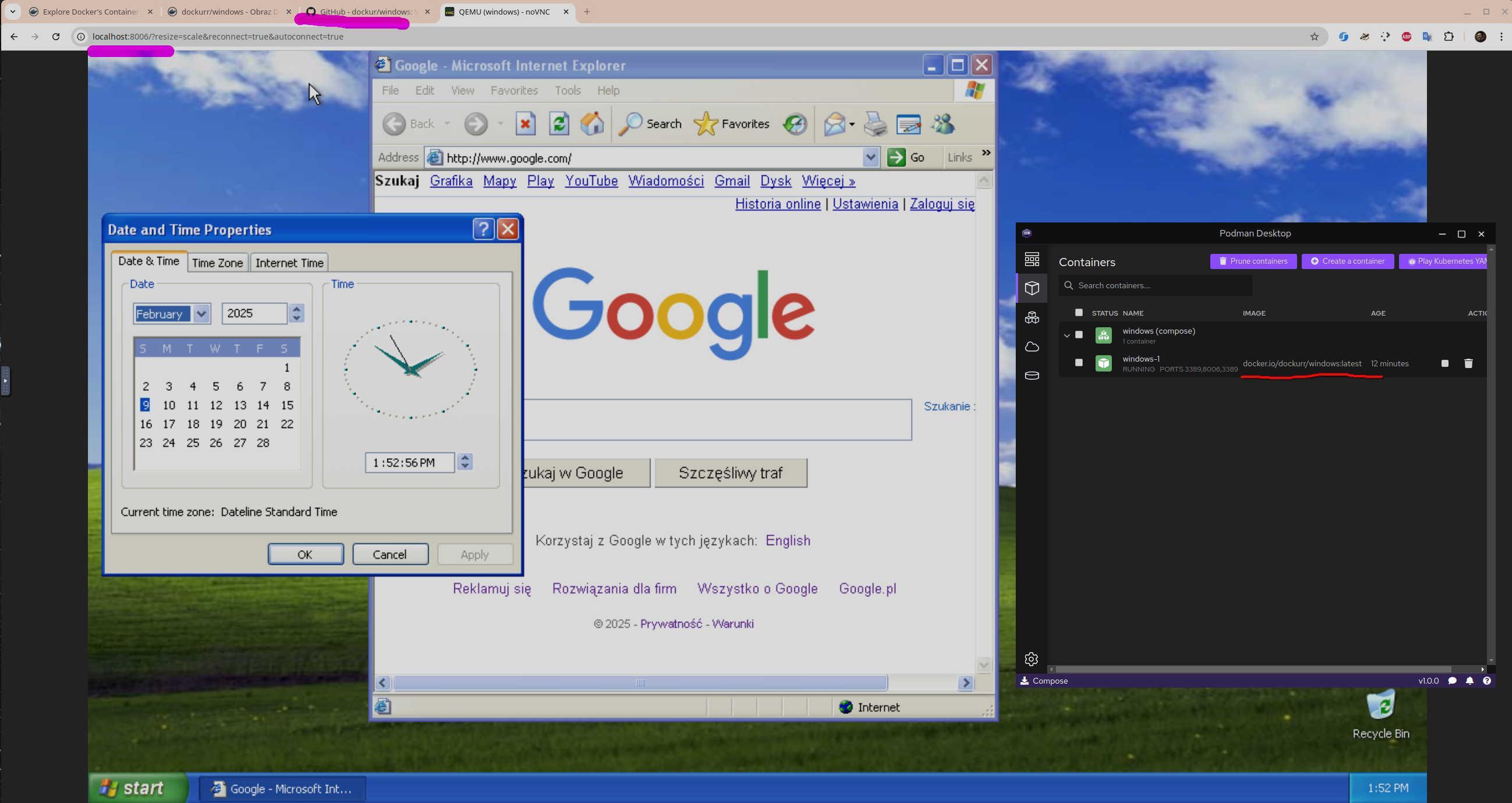Click the IE Stop toolbar icon

pyautogui.click(x=525, y=124)
